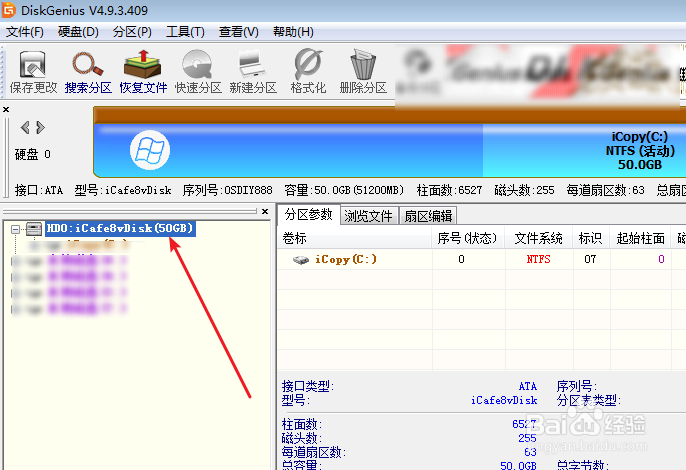686x470 pixels.
Task: Click the hard disk icon beside HD0
Action: [x=34, y=228]
